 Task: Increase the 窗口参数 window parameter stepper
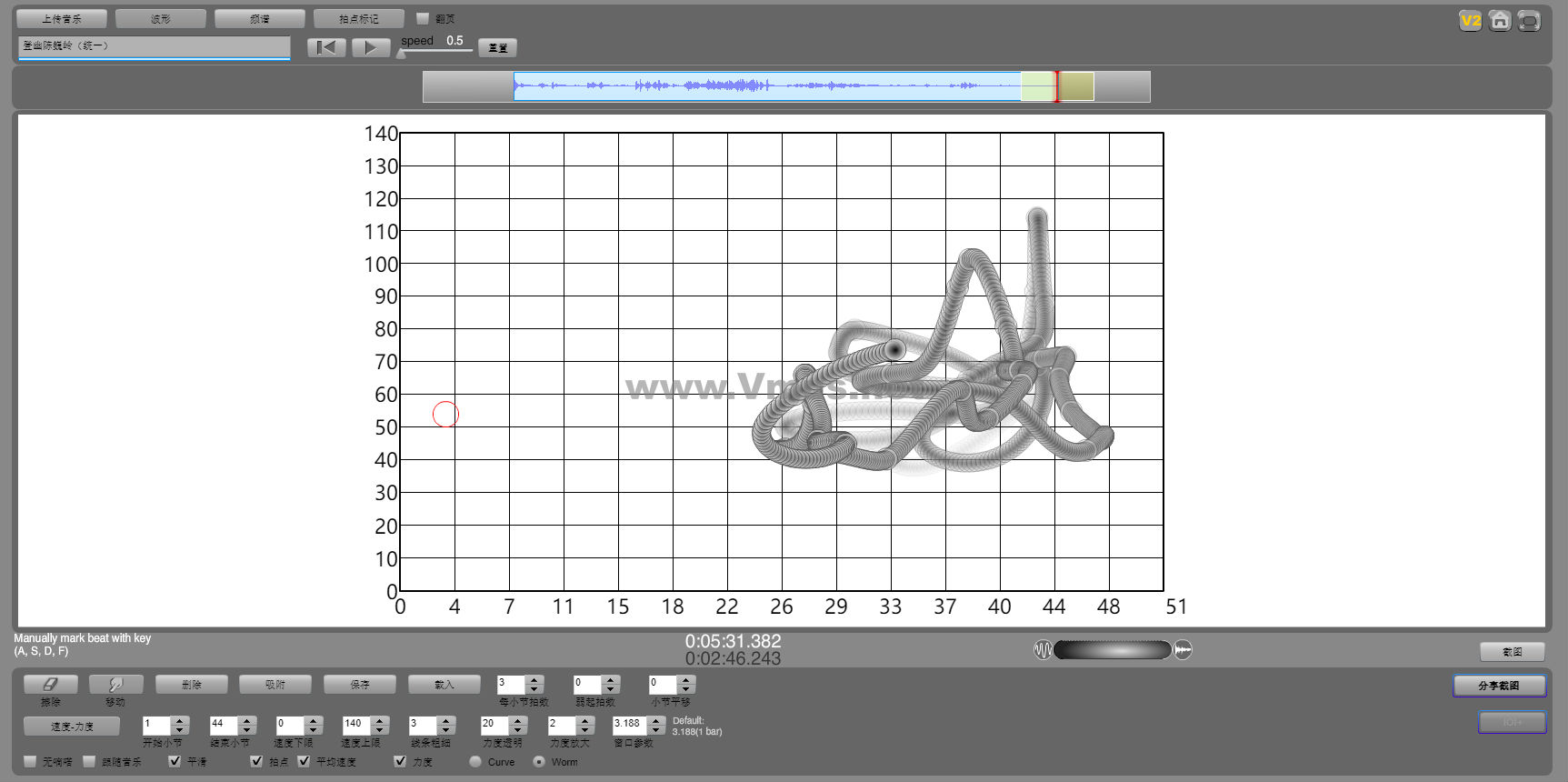[x=656, y=720]
